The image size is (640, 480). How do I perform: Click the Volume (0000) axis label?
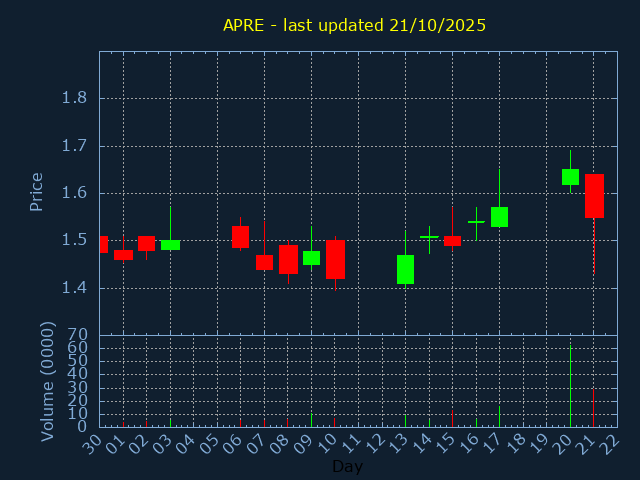click(x=47, y=381)
